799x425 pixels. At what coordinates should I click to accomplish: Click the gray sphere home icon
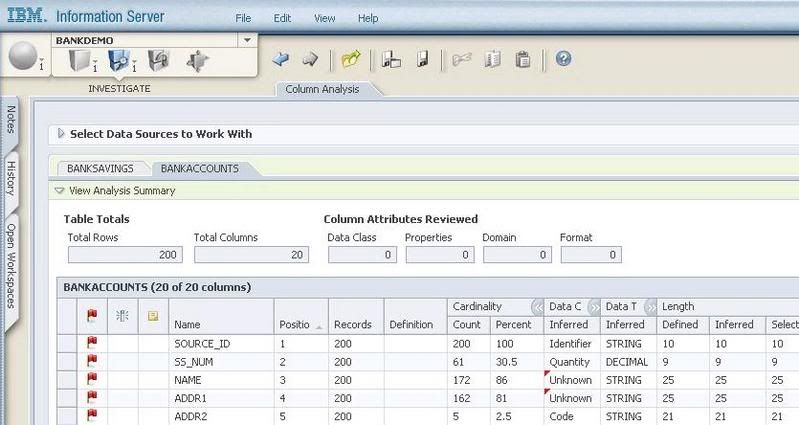coord(23,58)
